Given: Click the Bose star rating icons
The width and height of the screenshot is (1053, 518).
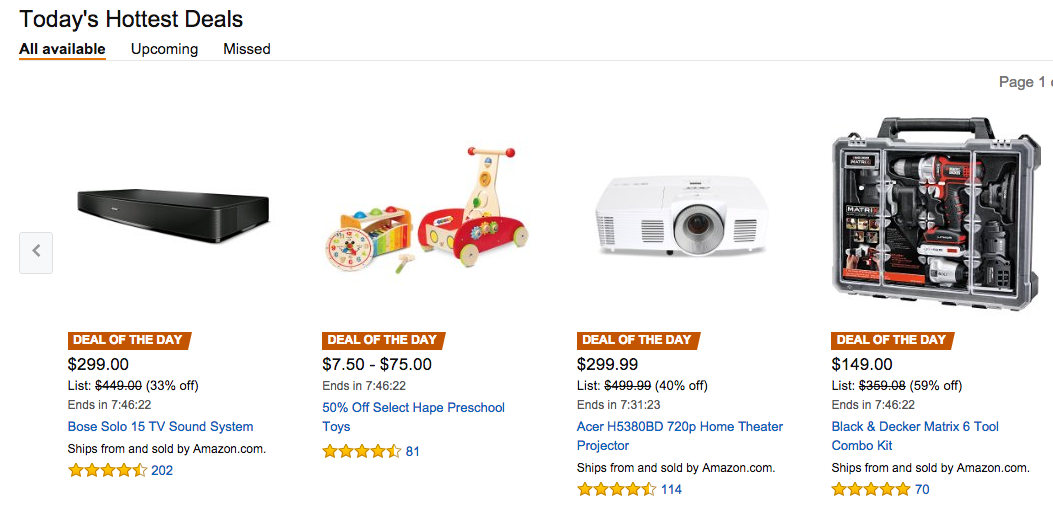Looking at the screenshot, I should coord(107,470).
